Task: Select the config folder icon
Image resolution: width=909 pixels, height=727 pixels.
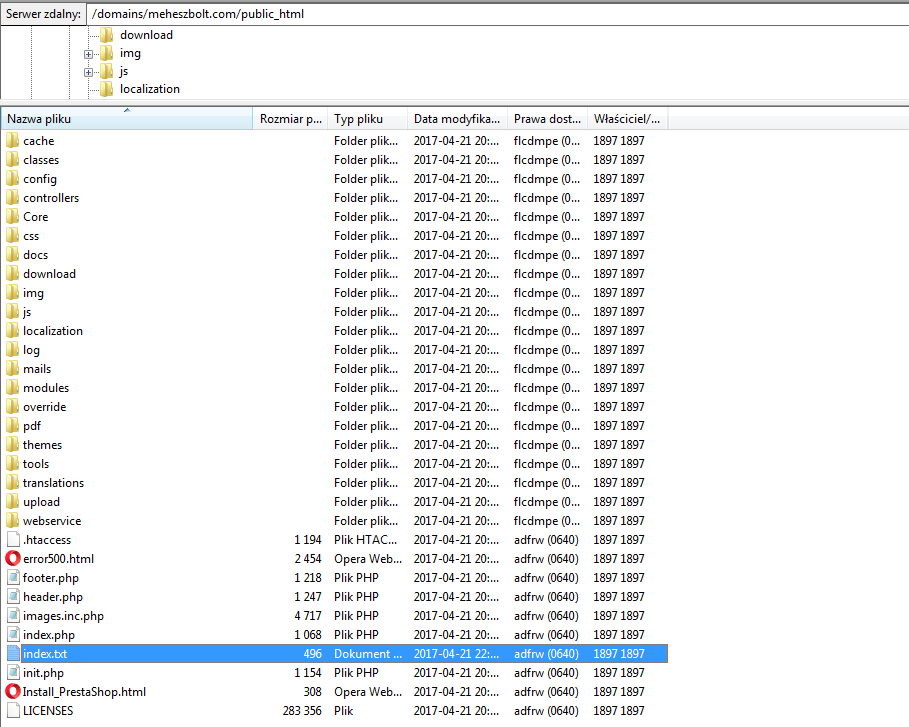Action: tap(13, 179)
